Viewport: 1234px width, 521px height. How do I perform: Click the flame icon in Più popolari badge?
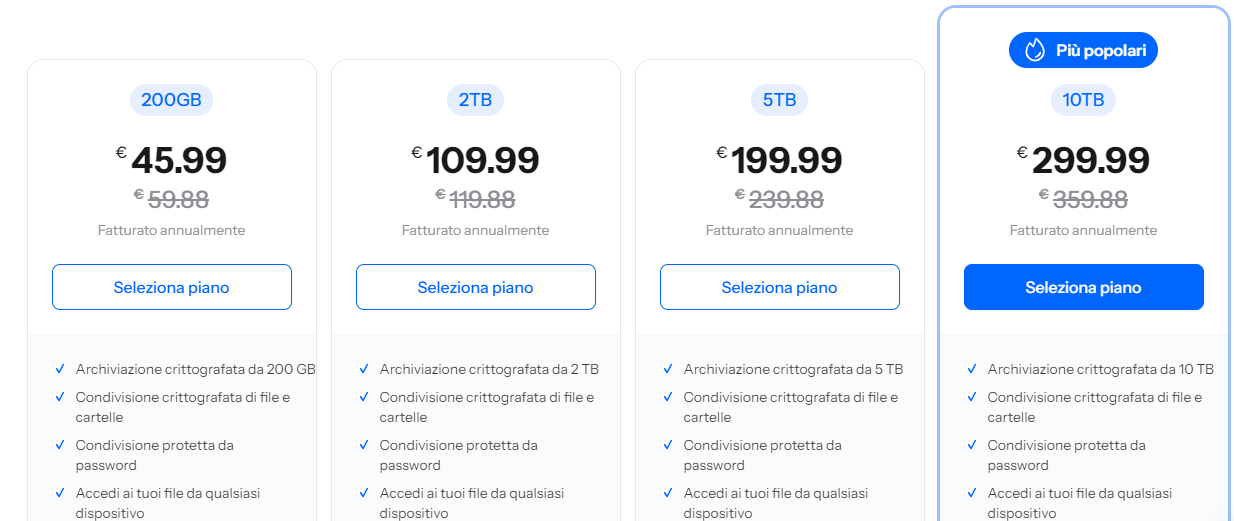pyautogui.click(x=1035, y=50)
